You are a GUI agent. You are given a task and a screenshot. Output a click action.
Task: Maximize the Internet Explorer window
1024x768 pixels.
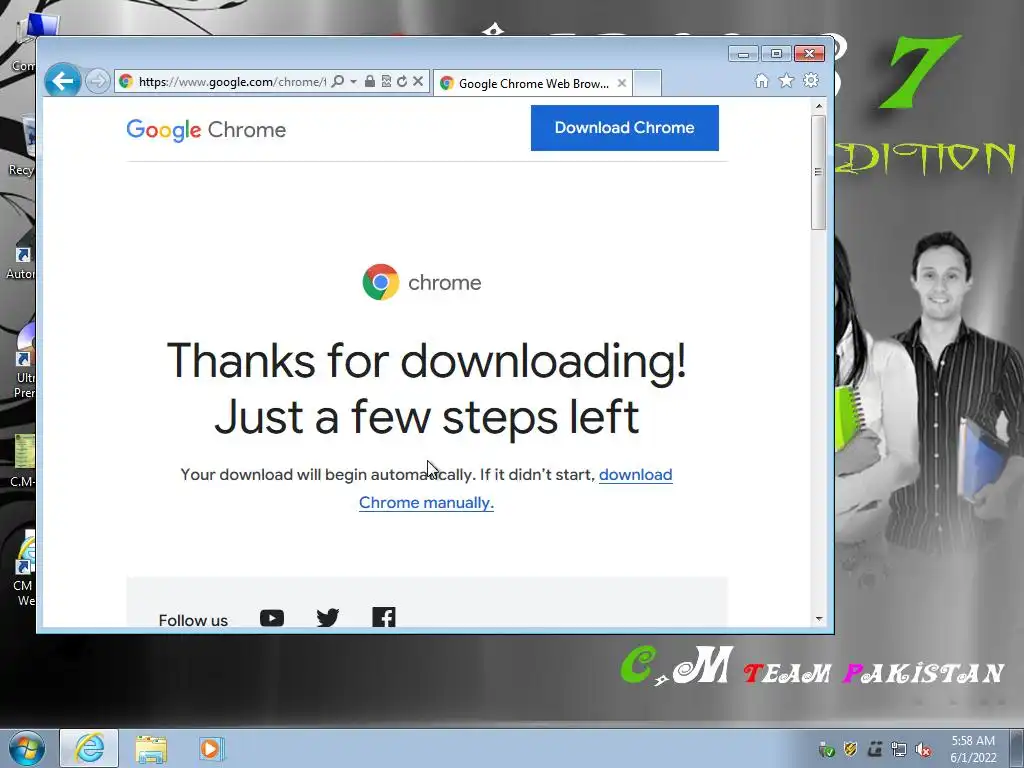(776, 54)
